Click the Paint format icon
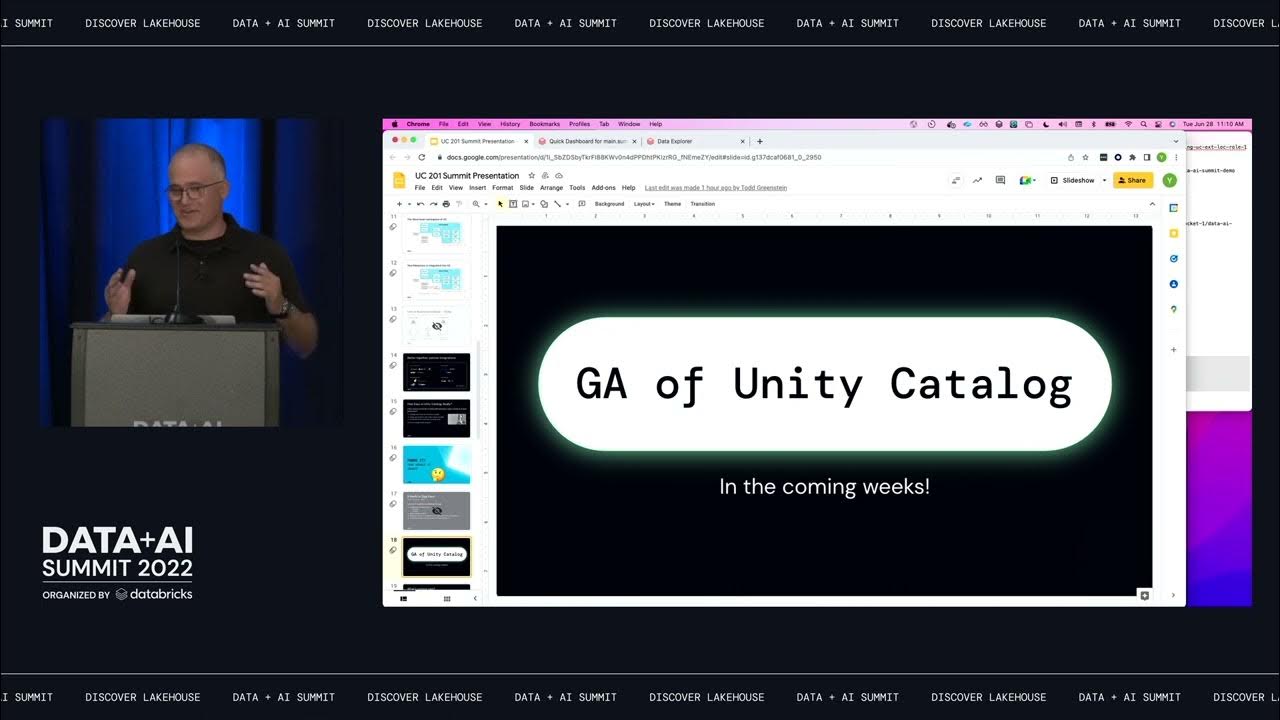This screenshot has width=1280, height=720. 459,204
